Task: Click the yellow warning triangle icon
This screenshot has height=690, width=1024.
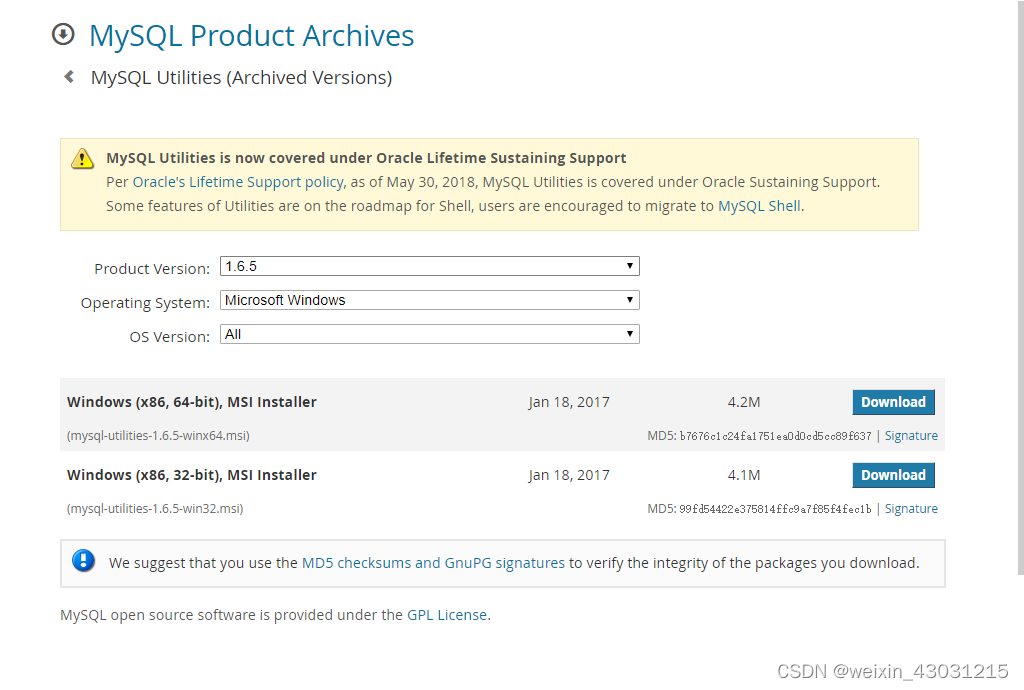Action: 82,158
